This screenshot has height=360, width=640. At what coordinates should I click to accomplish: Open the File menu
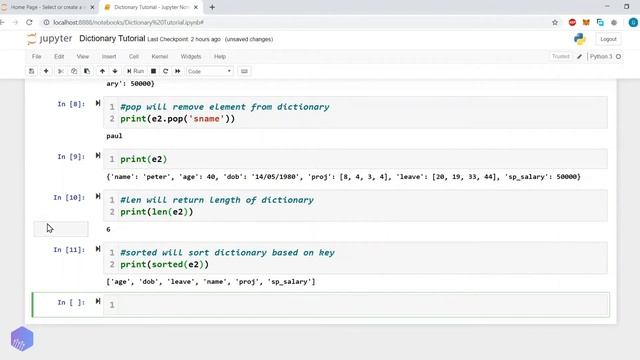click(36, 56)
